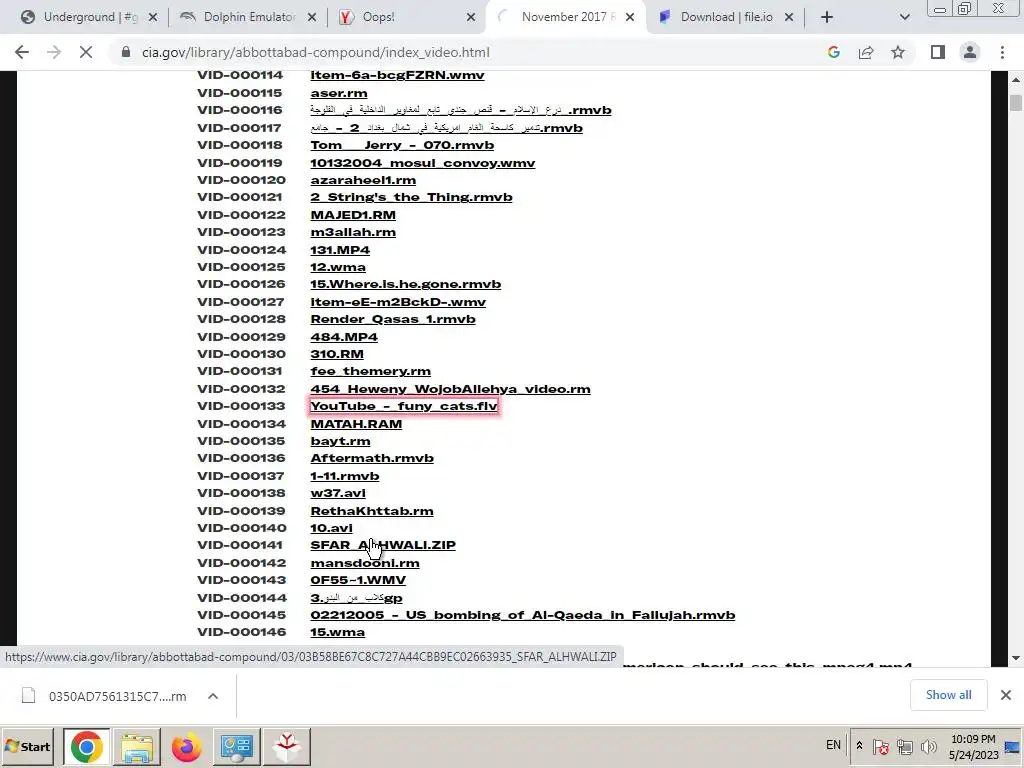The image size is (1024, 768).
Task: Open the mansdooni.rm link
Action: (364, 563)
